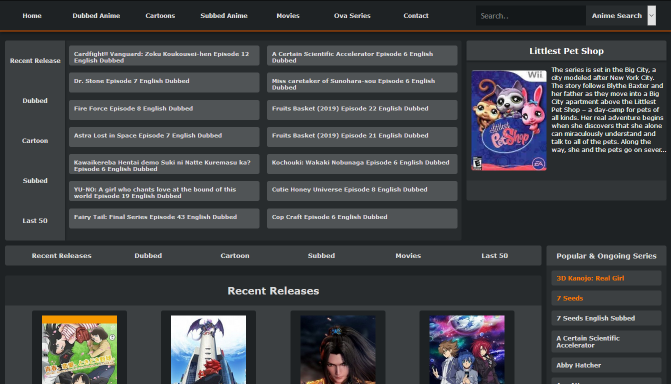This screenshot has height=384, width=671.
Task: Open Fruits Basket (2019) Episode 22 link
Action: pos(362,110)
